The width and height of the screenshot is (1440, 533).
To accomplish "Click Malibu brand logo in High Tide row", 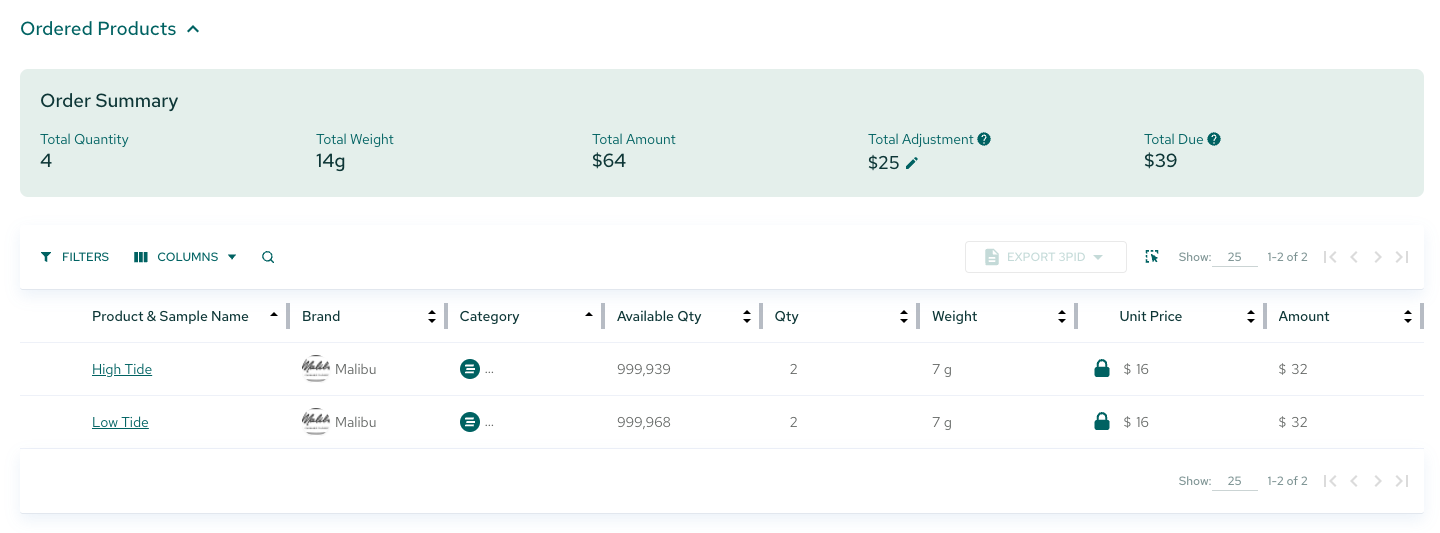I will (315, 369).
